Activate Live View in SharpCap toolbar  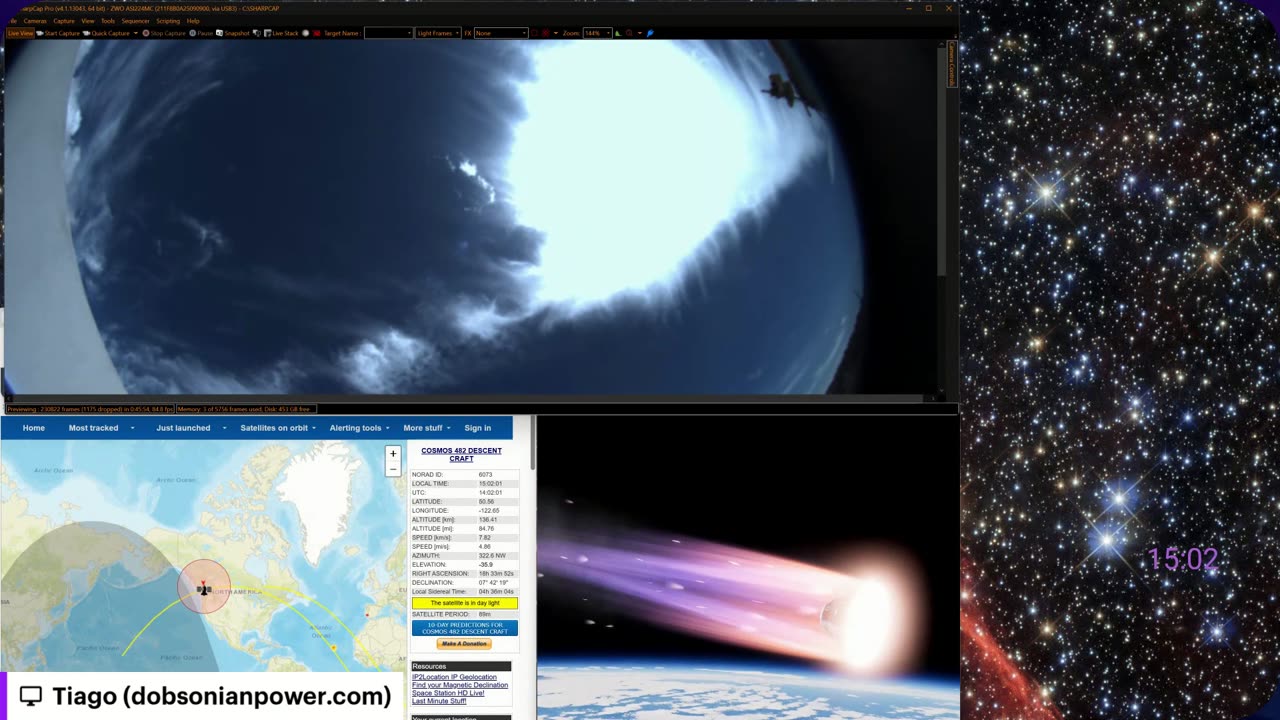point(20,33)
